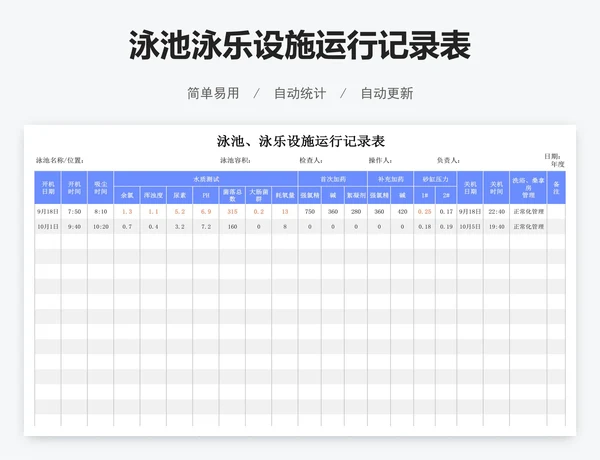This screenshot has height=460, width=600.
Task: Click the orange 0.2 大肠菌群 cell
Action: [259, 211]
